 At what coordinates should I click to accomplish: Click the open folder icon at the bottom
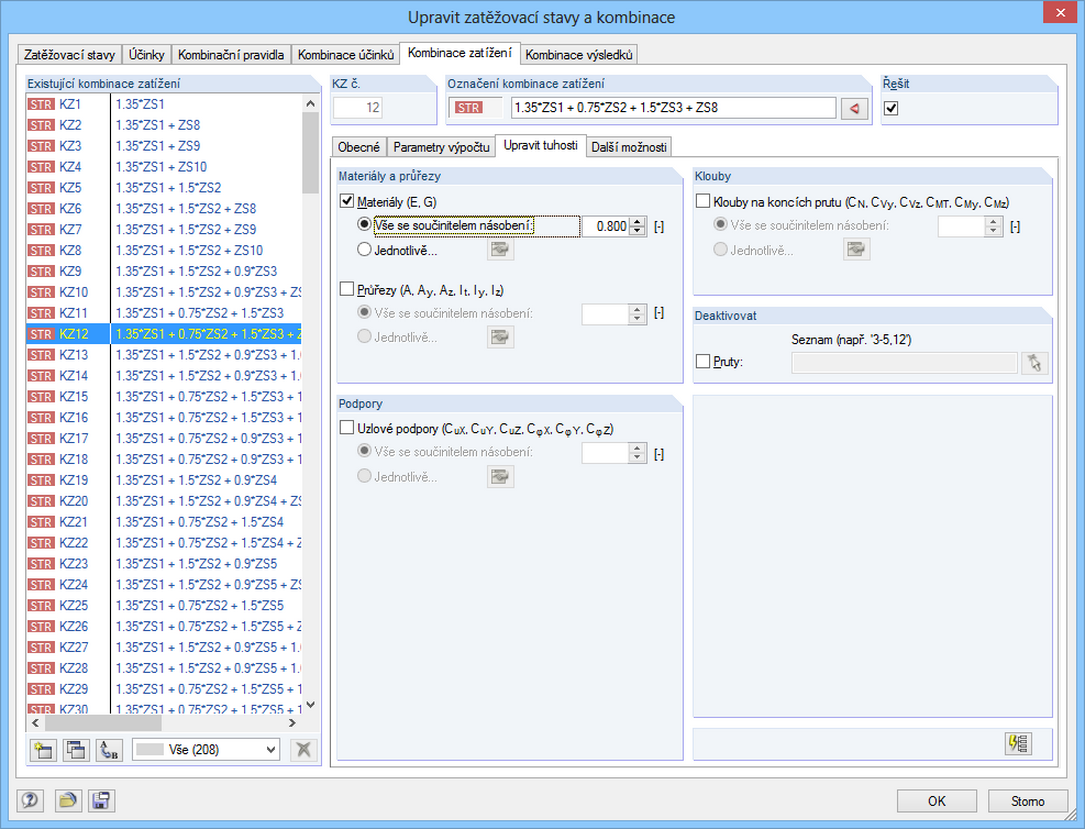pos(68,801)
